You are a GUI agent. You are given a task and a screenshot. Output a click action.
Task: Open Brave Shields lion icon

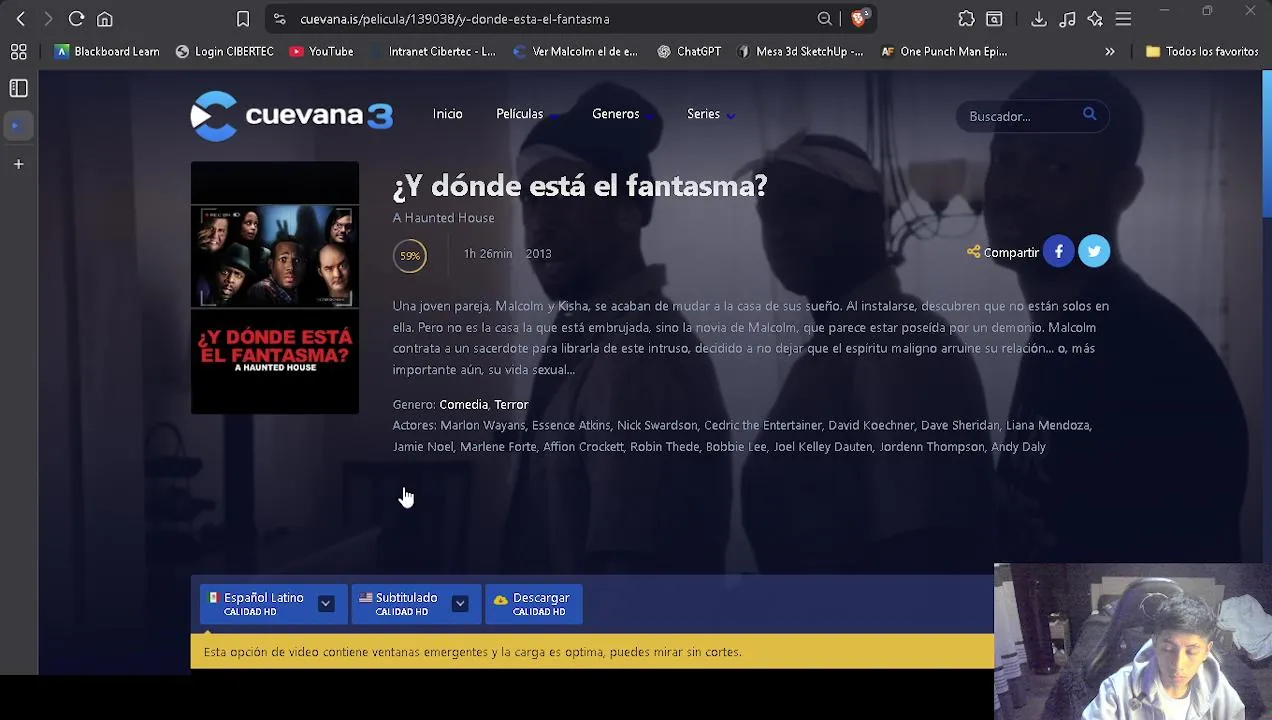(859, 18)
